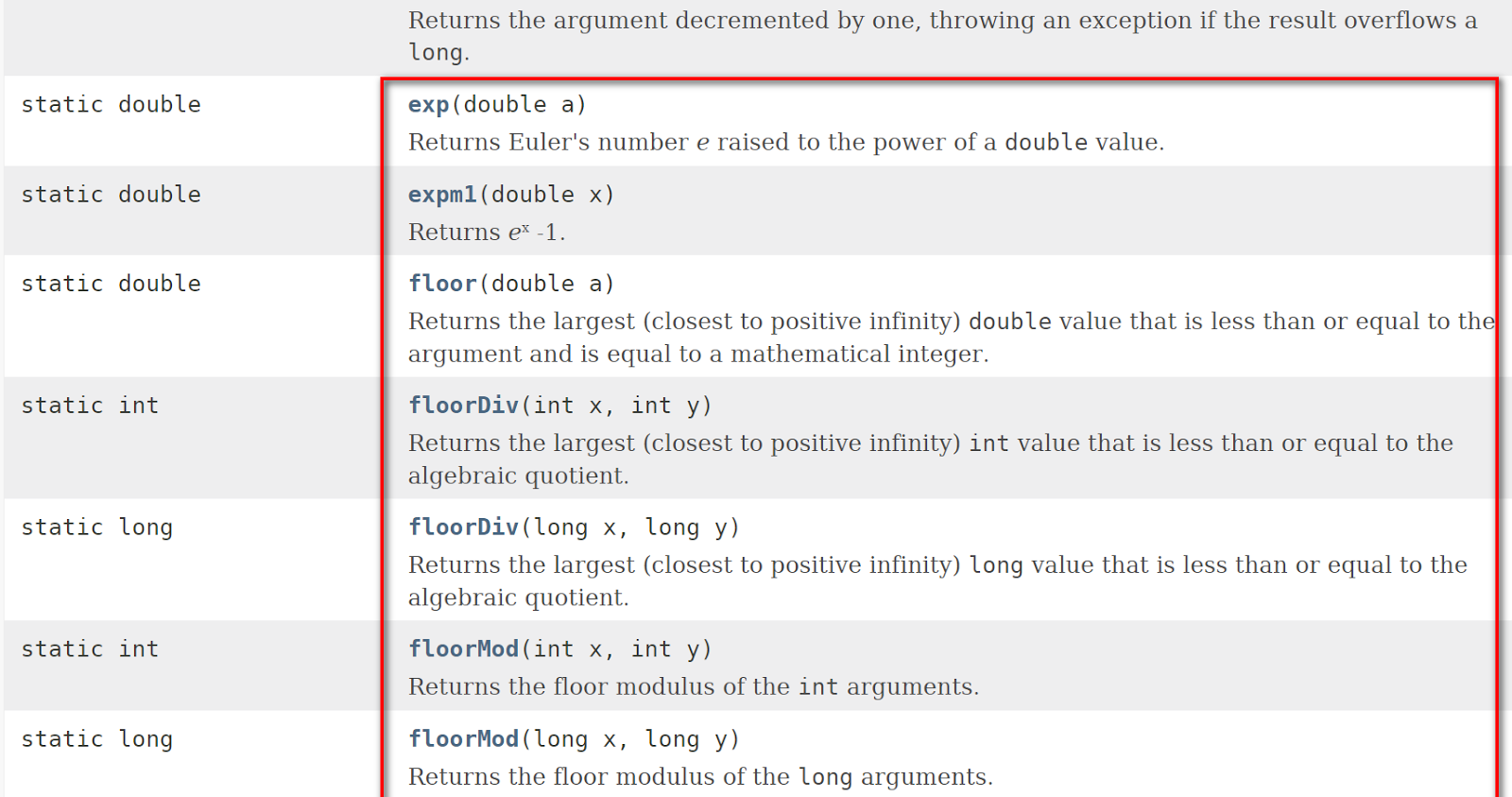This screenshot has height=797, width=1512.
Task: Open floorDiv with long parameters link
Action: tap(463, 527)
